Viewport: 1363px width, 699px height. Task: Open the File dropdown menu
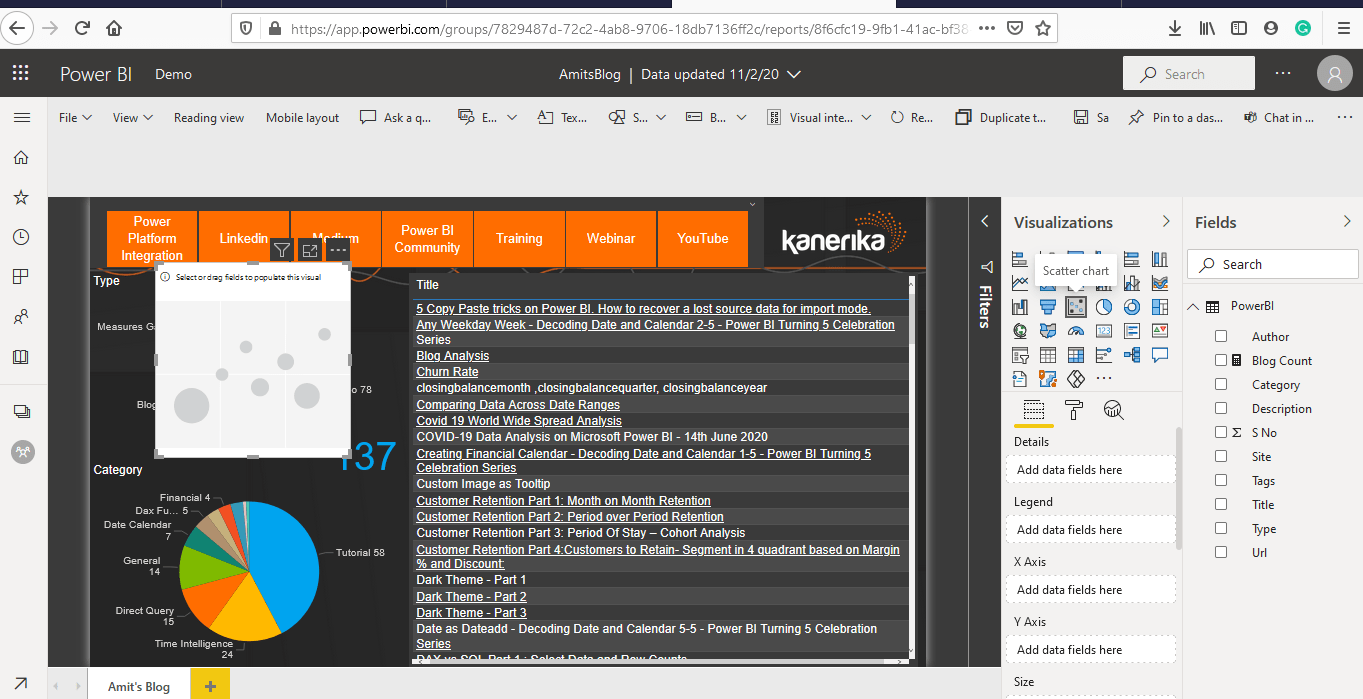[75, 117]
